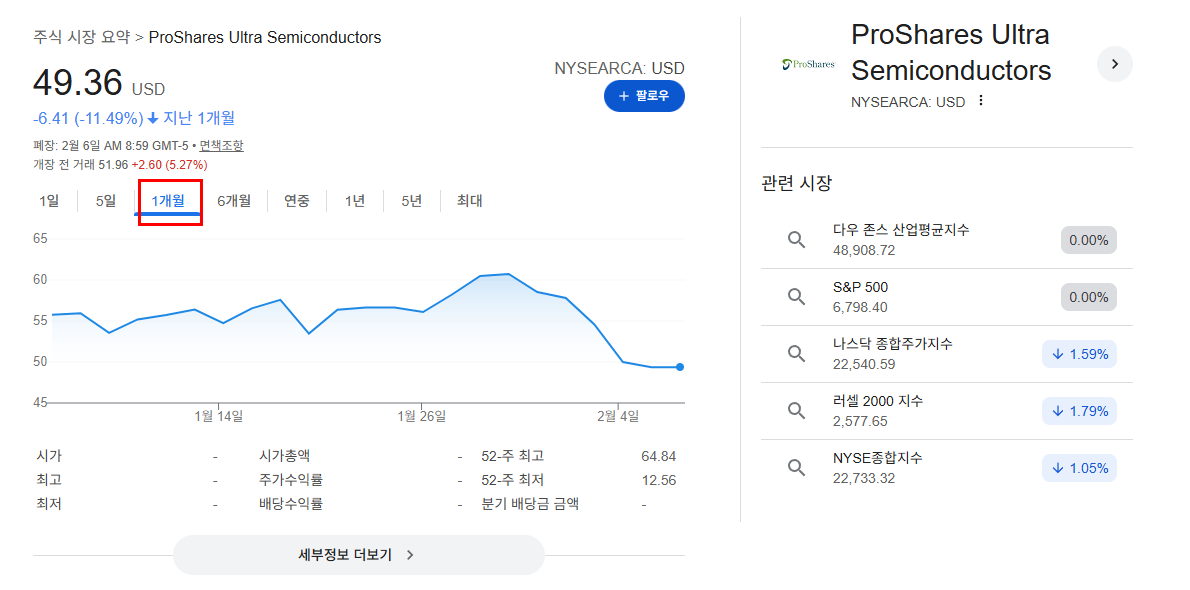Click the 1.05% down change badge

[x=1079, y=468]
